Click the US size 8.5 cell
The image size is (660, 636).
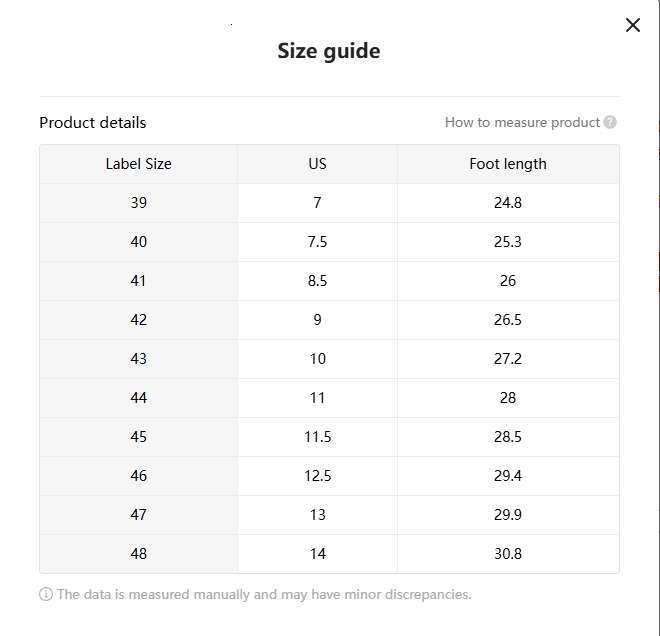point(317,281)
